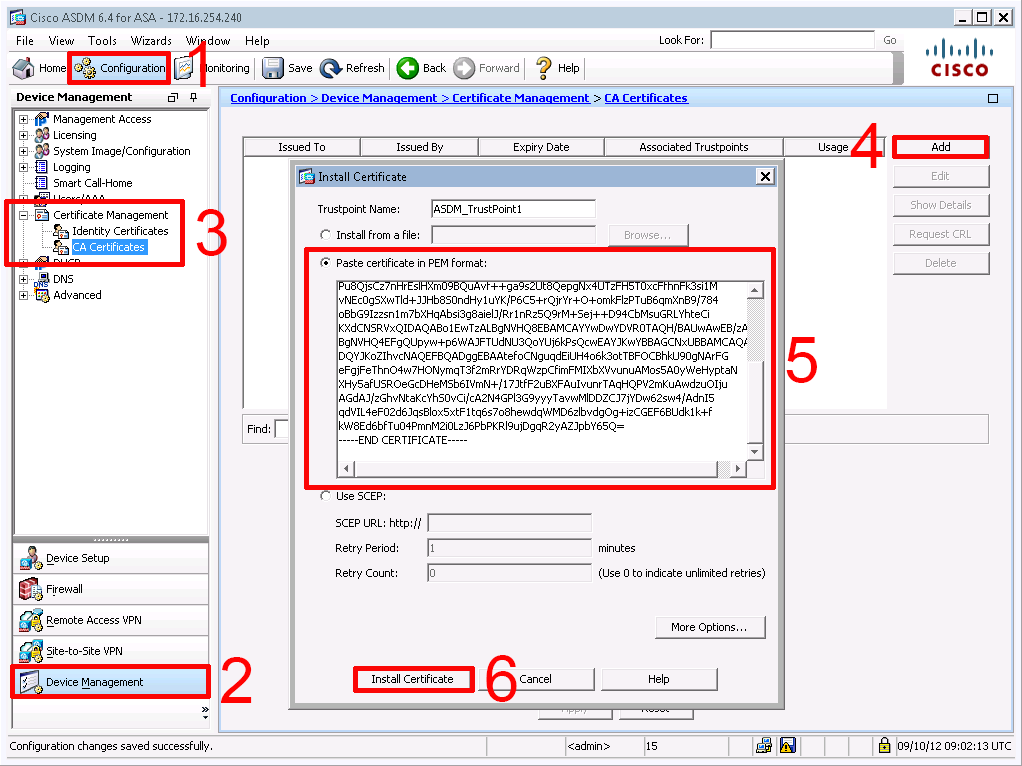
Task: Select the Licensing tree icon
Action: click(42, 135)
